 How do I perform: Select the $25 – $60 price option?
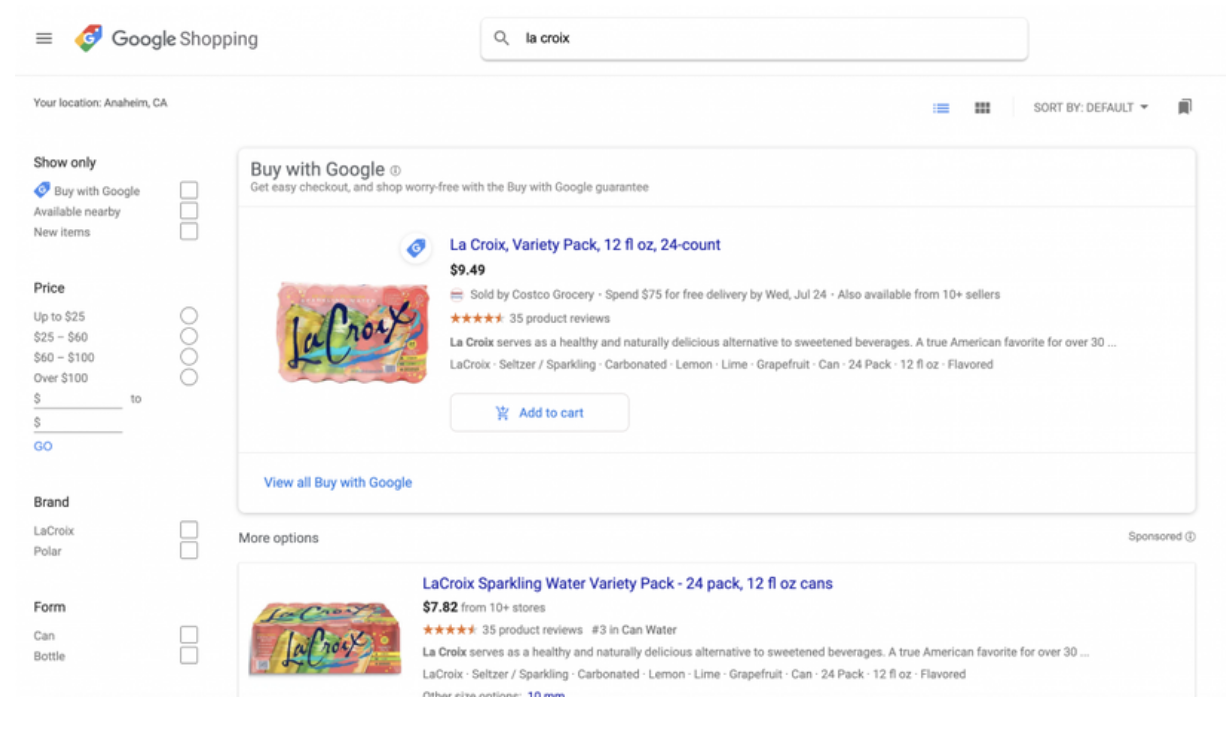point(189,336)
